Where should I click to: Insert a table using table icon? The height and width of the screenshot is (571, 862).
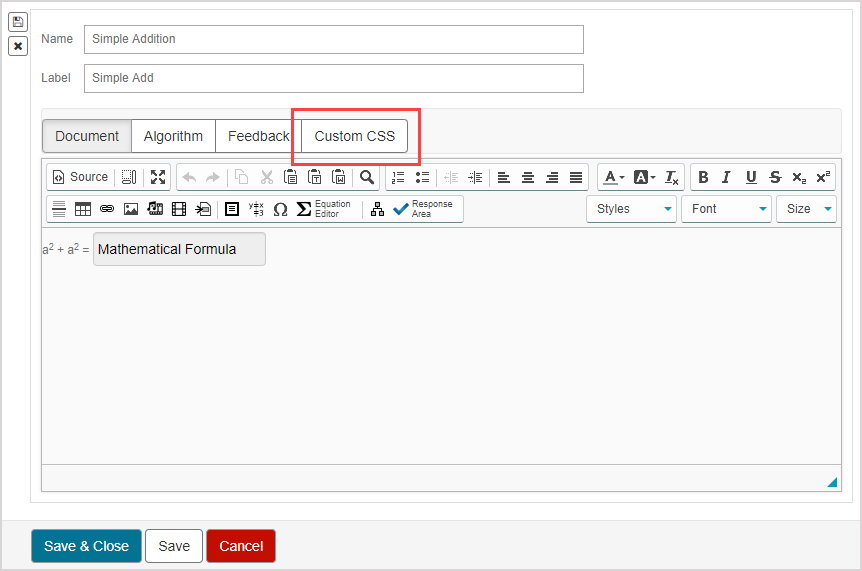click(x=83, y=209)
